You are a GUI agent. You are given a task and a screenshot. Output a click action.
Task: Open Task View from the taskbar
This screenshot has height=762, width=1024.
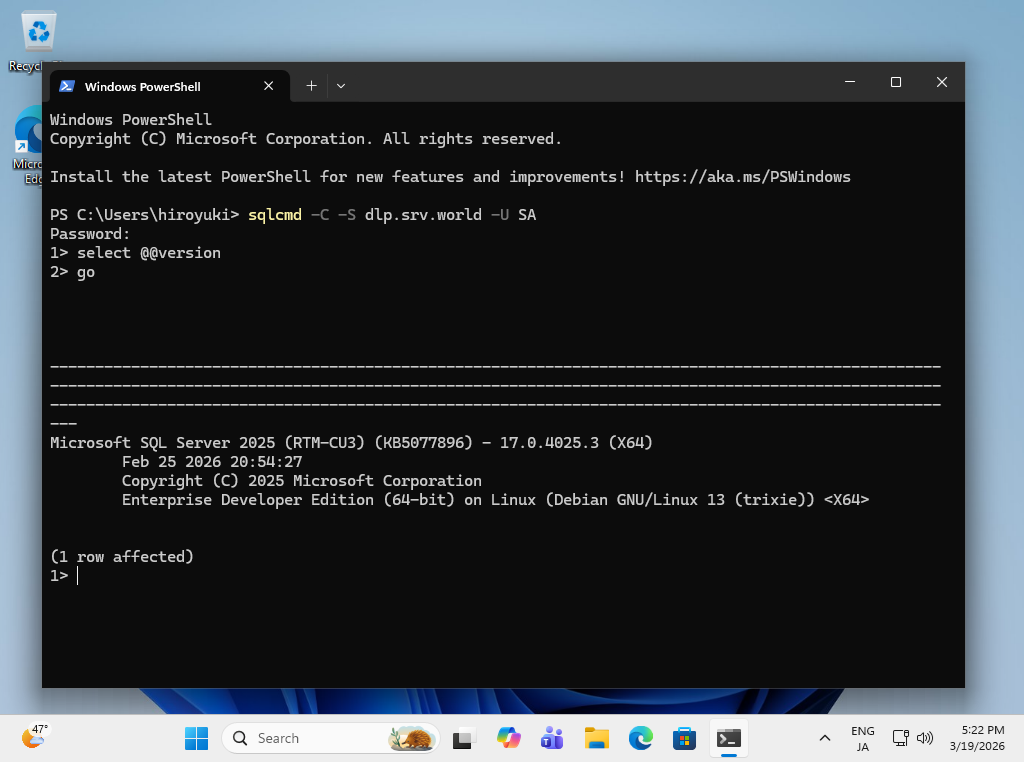click(463, 738)
